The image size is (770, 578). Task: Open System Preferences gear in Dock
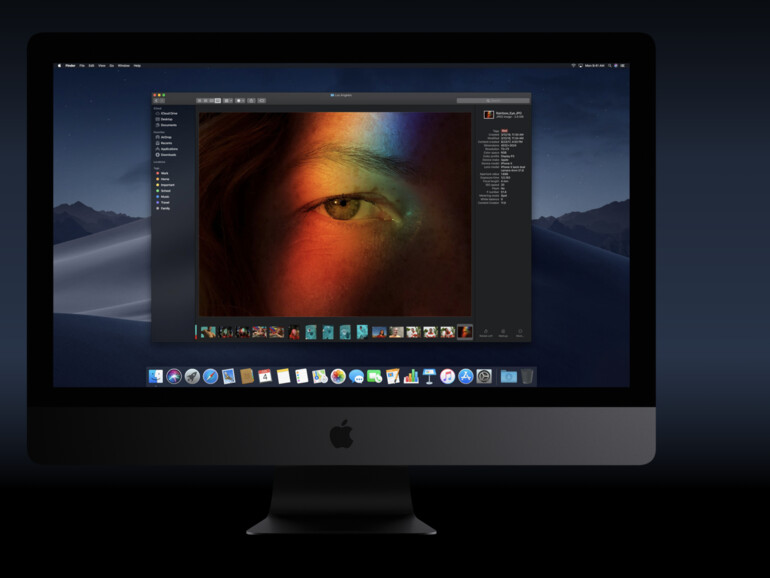point(484,377)
